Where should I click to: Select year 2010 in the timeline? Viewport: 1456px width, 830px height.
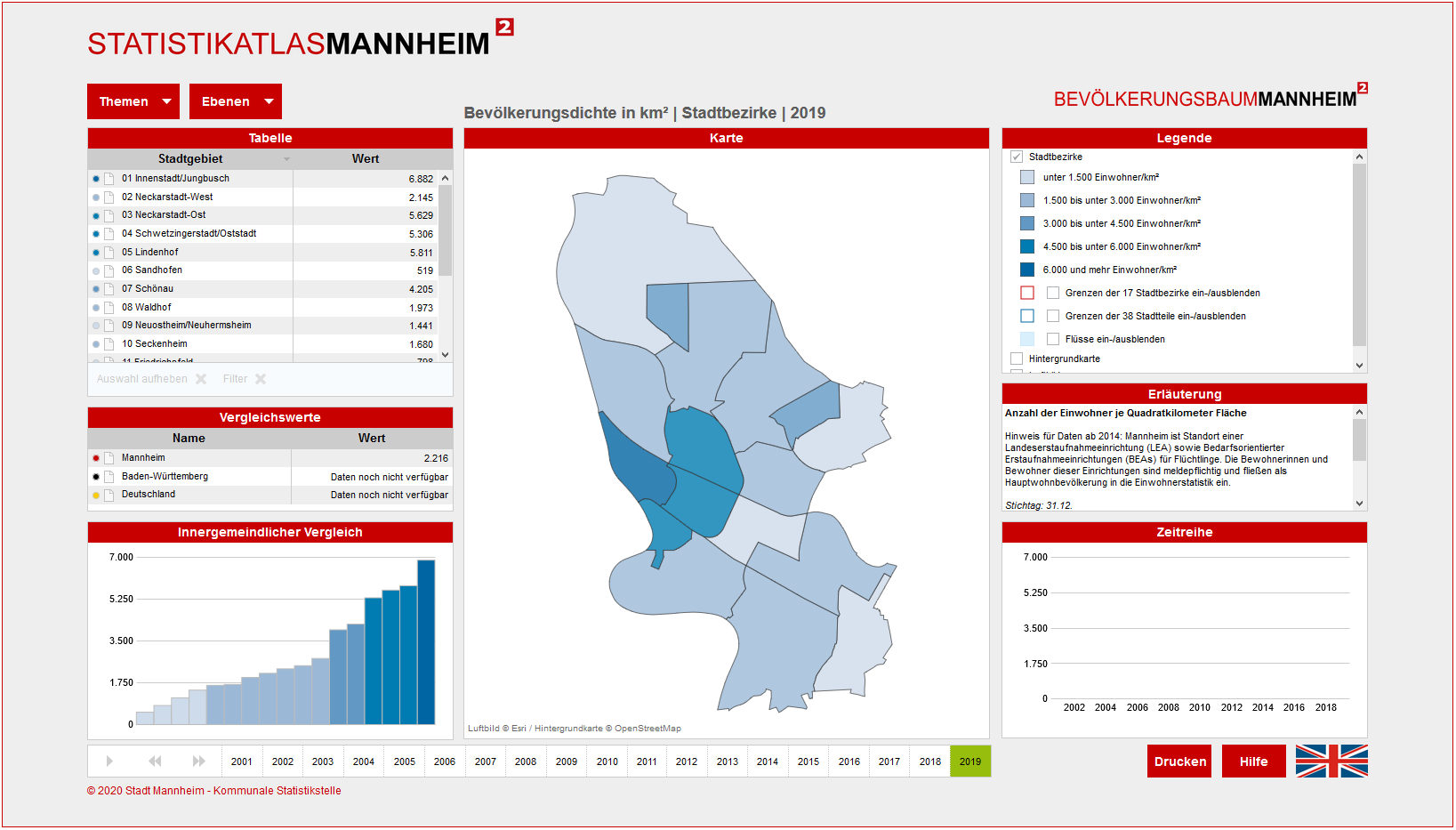(607, 762)
